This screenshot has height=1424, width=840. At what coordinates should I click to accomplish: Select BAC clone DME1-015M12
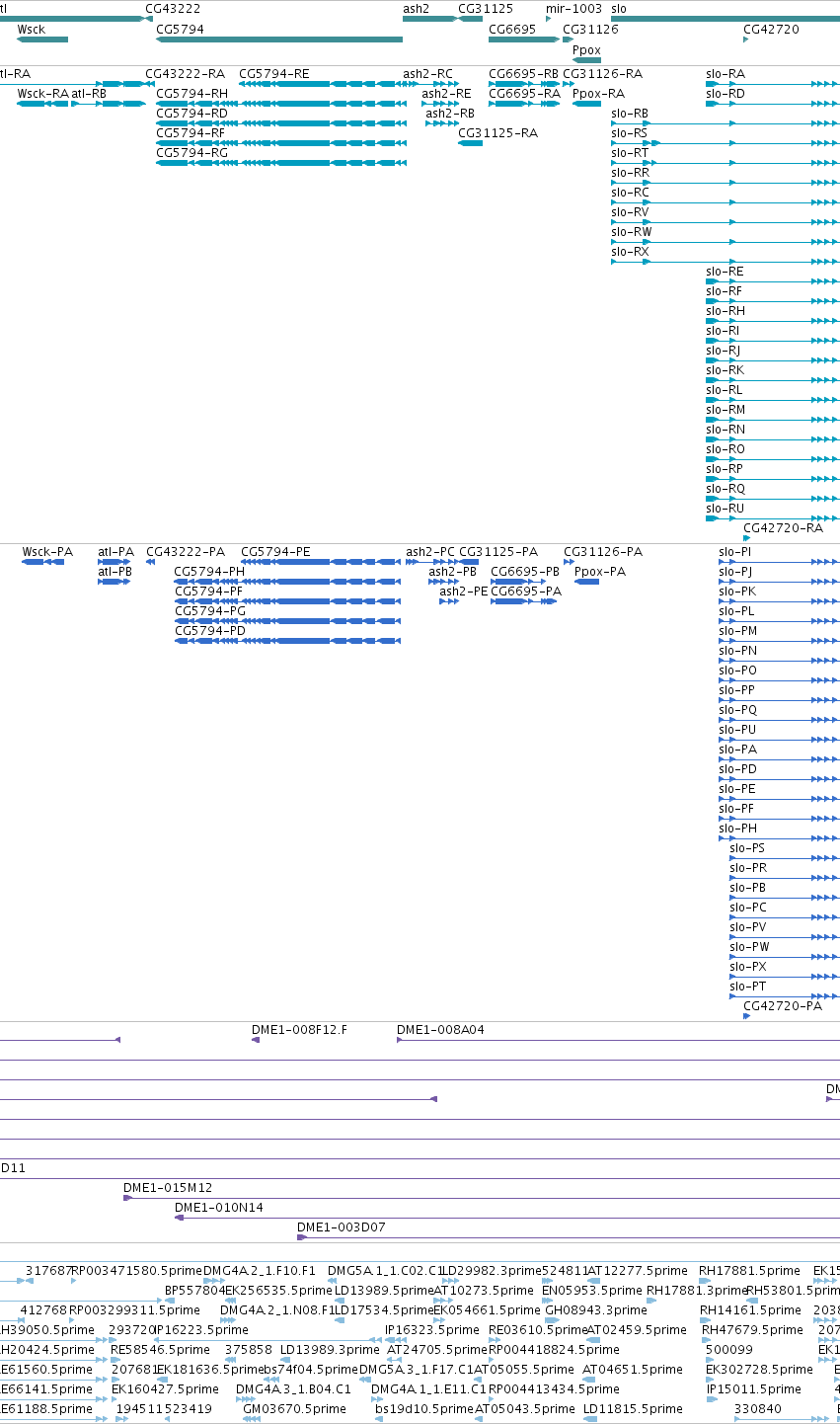tap(168, 1188)
